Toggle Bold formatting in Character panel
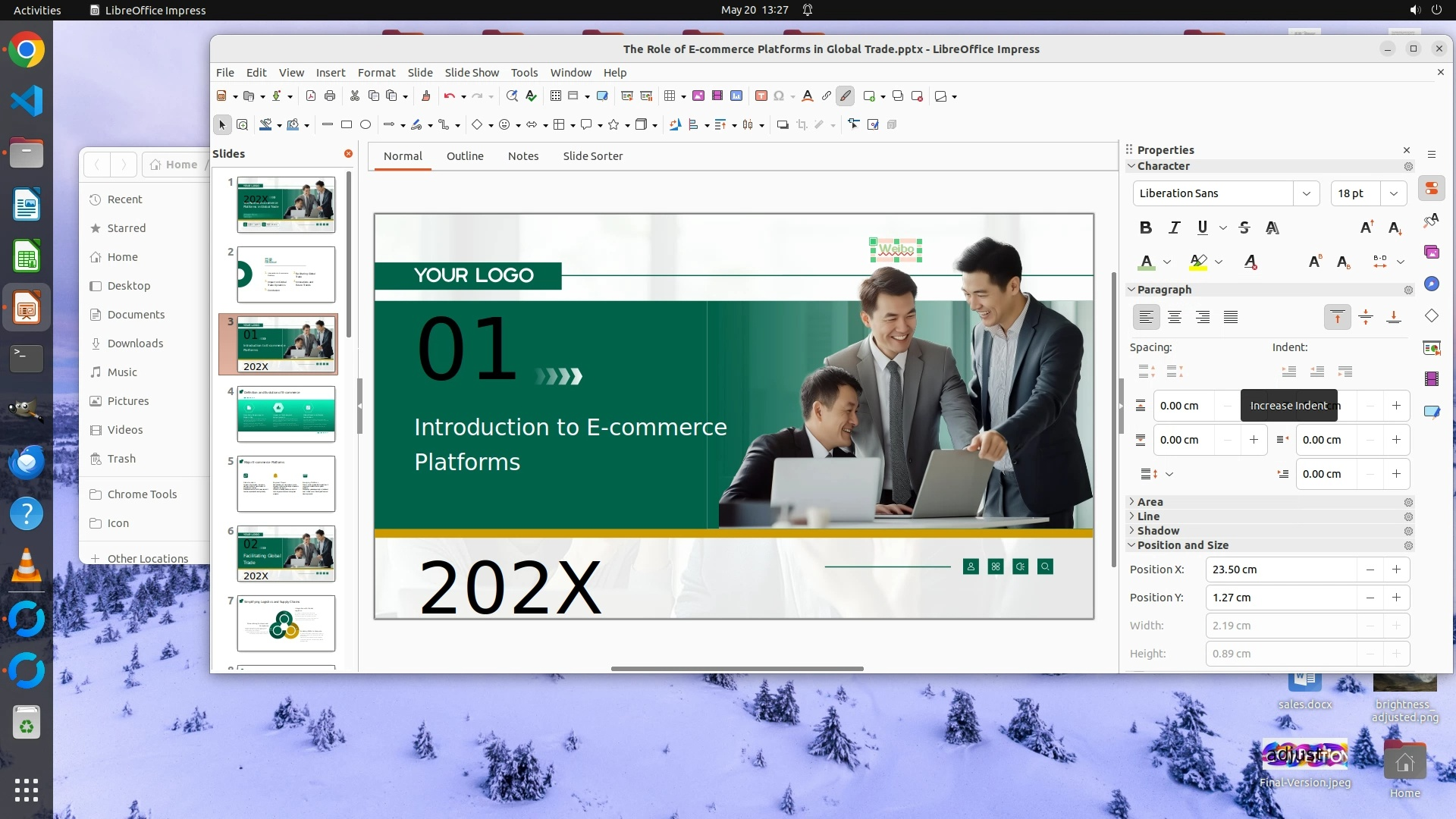Screen dimensions: 1456x819 click(1146, 227)
